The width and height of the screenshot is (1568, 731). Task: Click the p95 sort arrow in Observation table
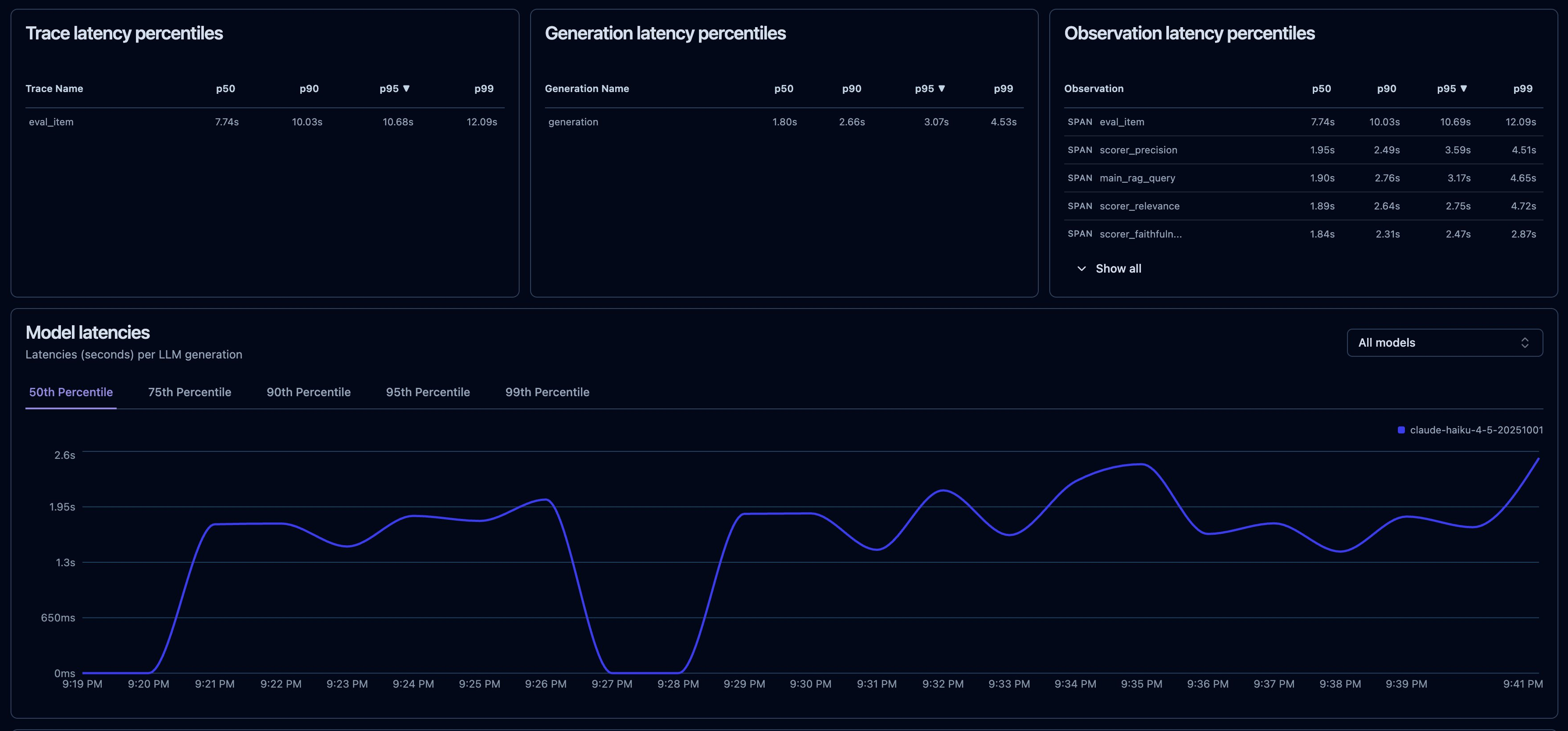coord(1464,89)
